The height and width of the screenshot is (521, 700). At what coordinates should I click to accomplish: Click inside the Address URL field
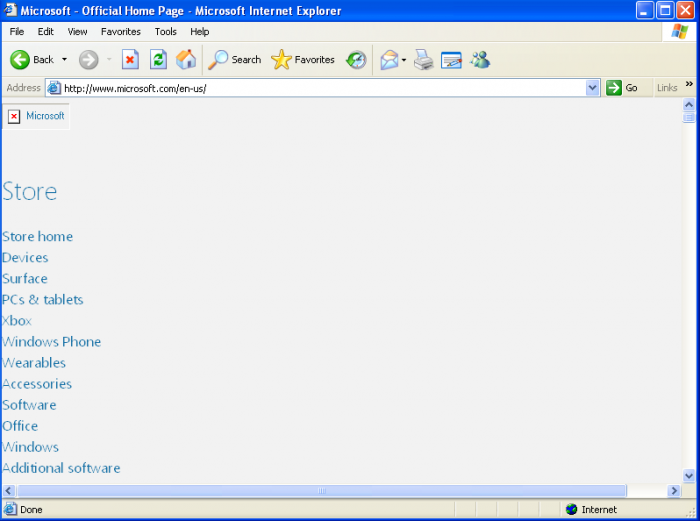click(x=324, y=88)
